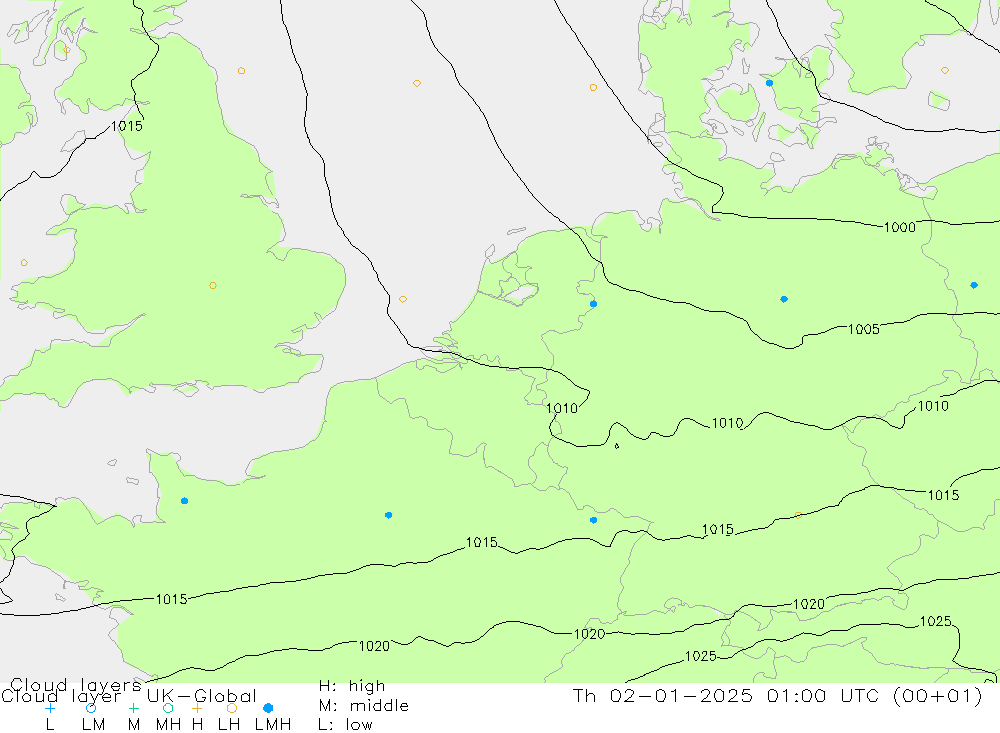This screenshot has height=733, width=1000.
Task: Click the '(00+01)' forecast step text
Action: point(938,695)
